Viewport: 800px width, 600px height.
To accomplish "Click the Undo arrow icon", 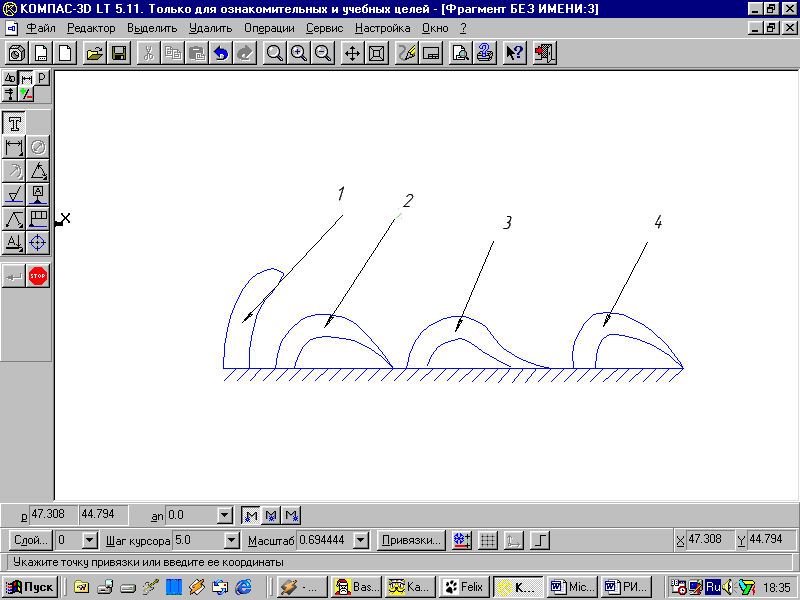I will point(221,54).
